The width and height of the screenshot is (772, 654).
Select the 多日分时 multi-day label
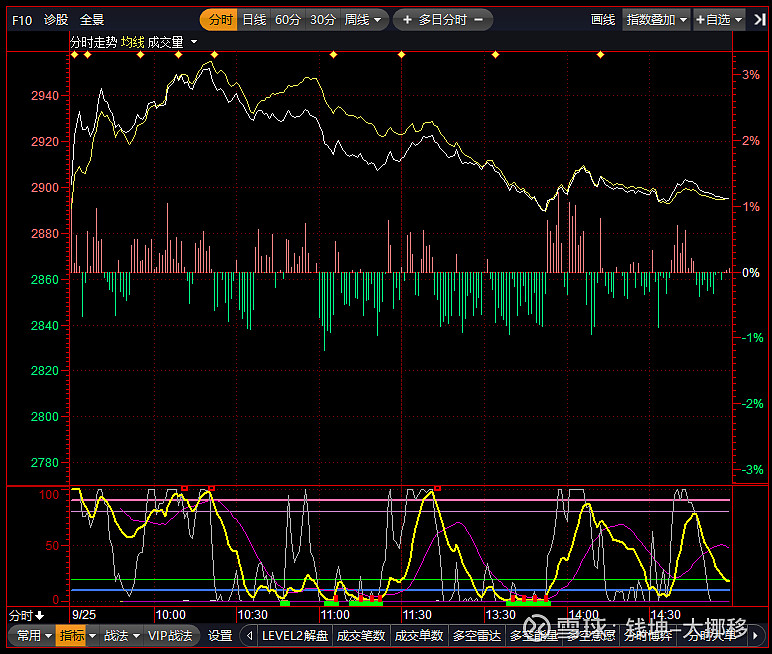click(x=443, y=20)
